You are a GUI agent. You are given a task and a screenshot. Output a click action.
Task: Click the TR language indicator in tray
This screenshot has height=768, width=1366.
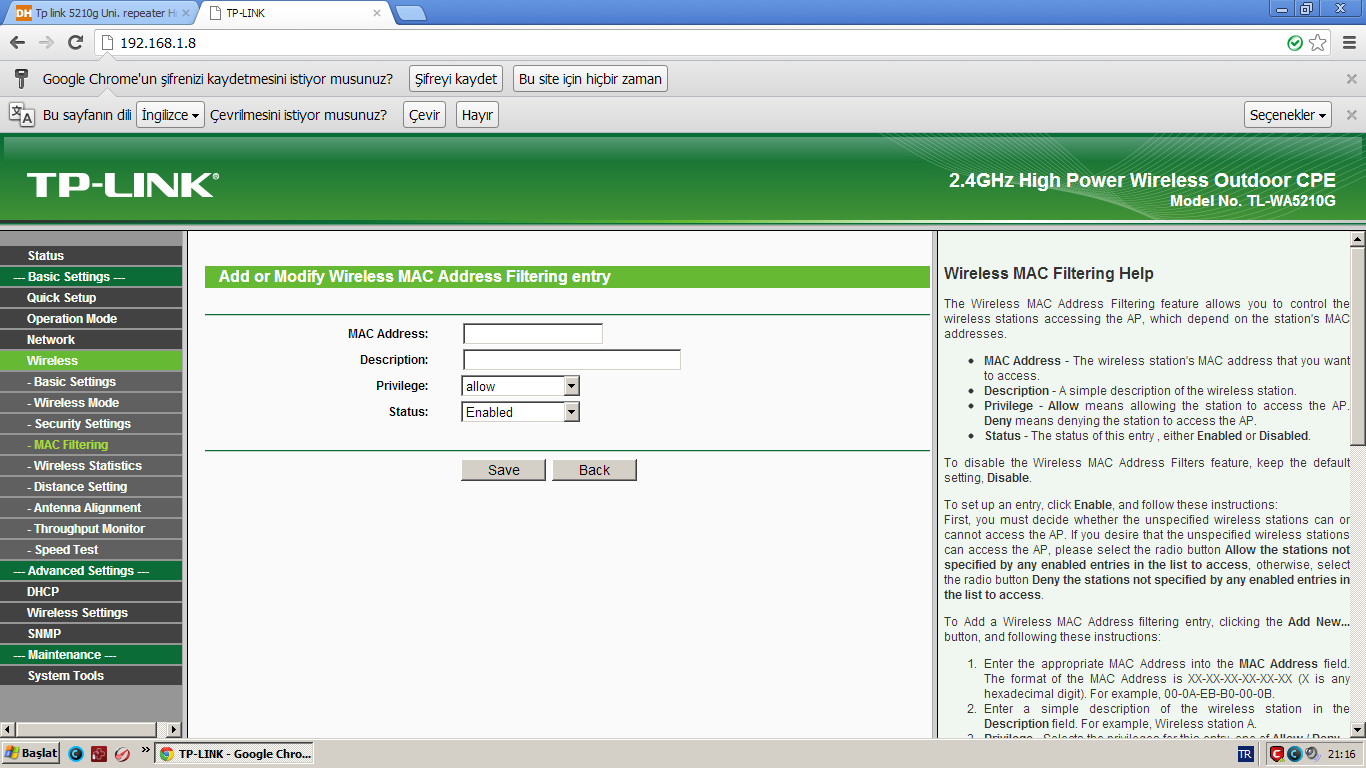[x=1245, y=754]
